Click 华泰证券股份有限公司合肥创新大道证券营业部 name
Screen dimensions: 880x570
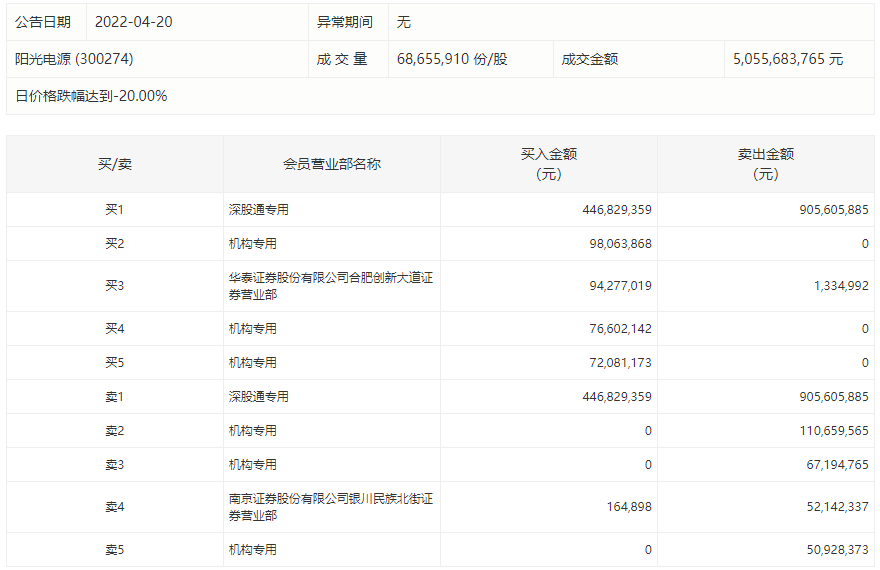pos(331,286)
